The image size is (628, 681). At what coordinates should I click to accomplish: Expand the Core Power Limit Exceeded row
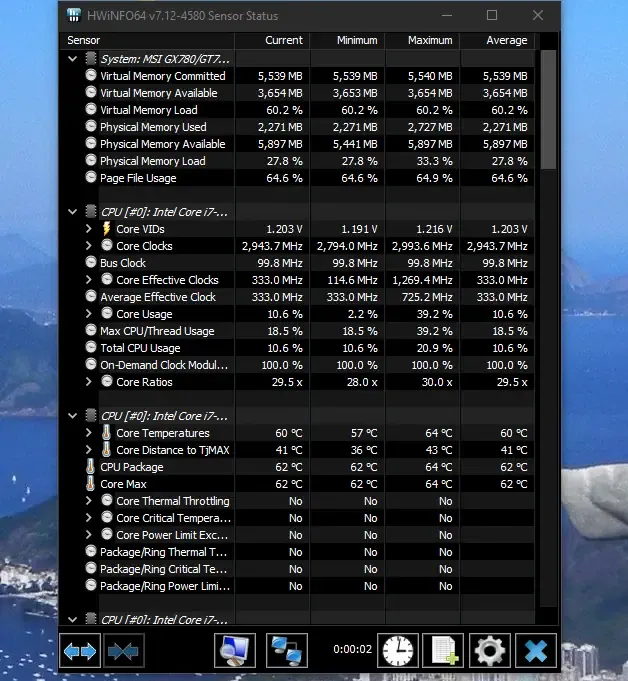click(x=89, y=535)
